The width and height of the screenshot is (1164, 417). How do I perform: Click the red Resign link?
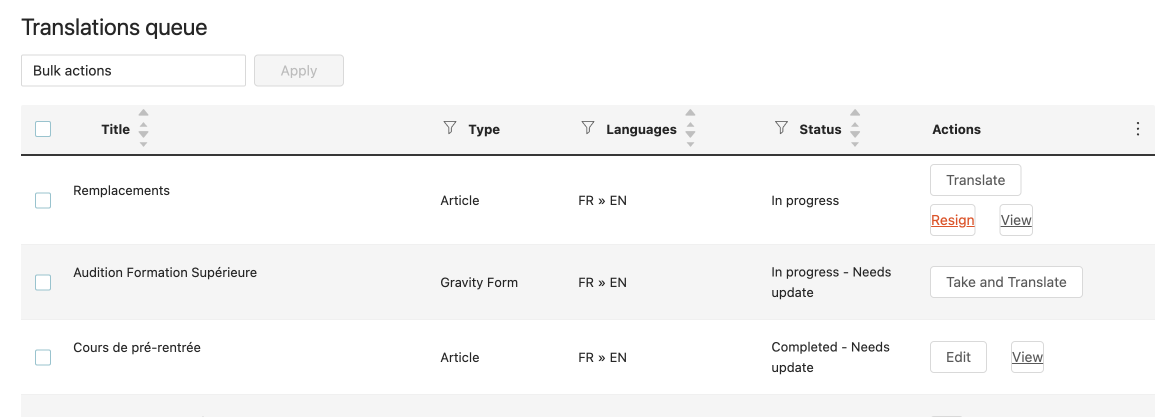click(x=952, y=220)
